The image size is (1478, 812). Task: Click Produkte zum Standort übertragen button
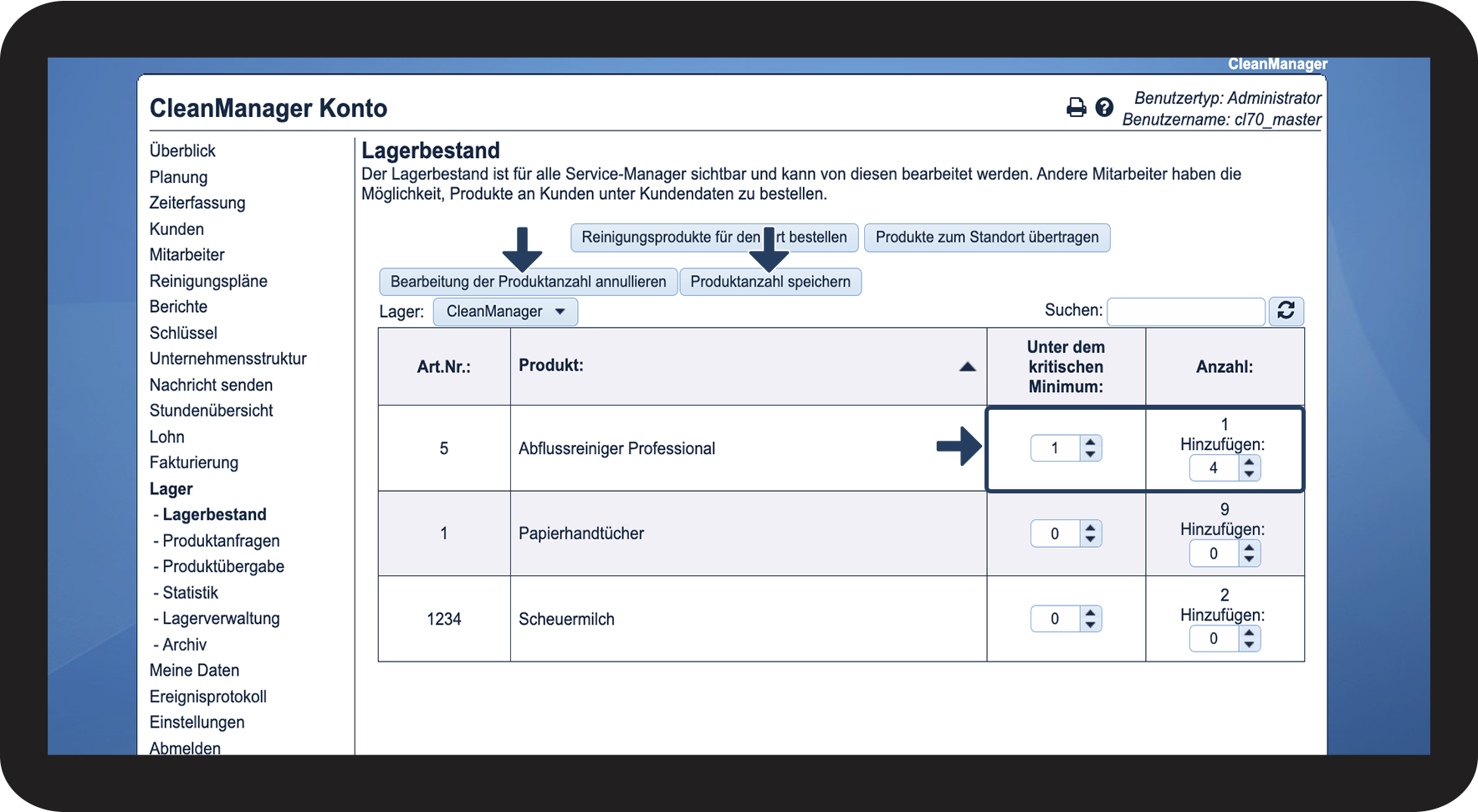click(987, 237)
